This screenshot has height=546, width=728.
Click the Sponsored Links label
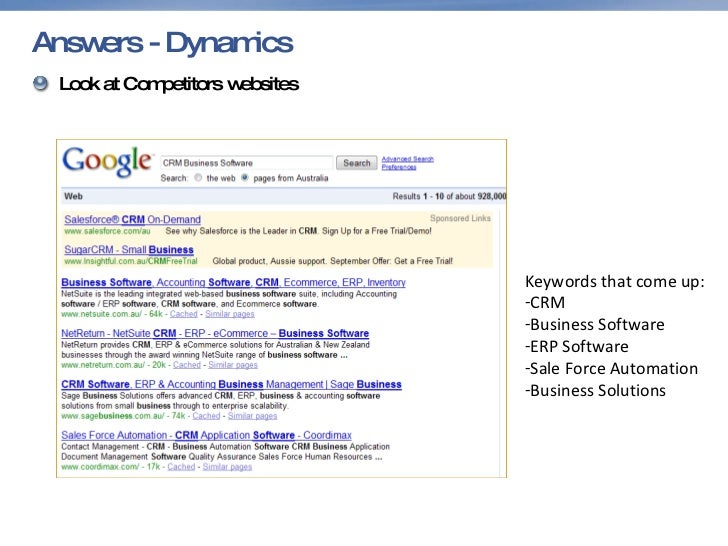click(x=460, y=218)
